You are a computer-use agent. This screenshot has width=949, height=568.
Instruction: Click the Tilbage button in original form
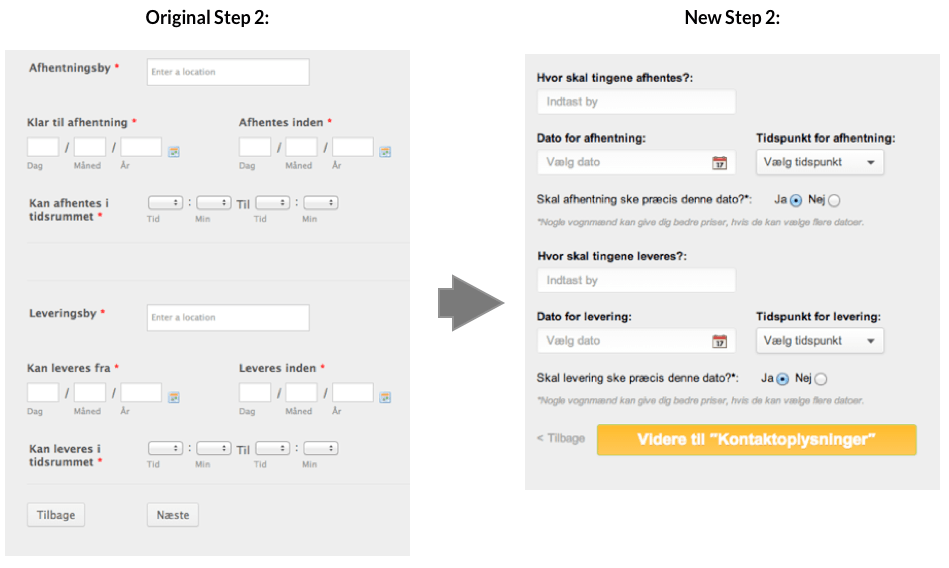[x=56, y=515]
